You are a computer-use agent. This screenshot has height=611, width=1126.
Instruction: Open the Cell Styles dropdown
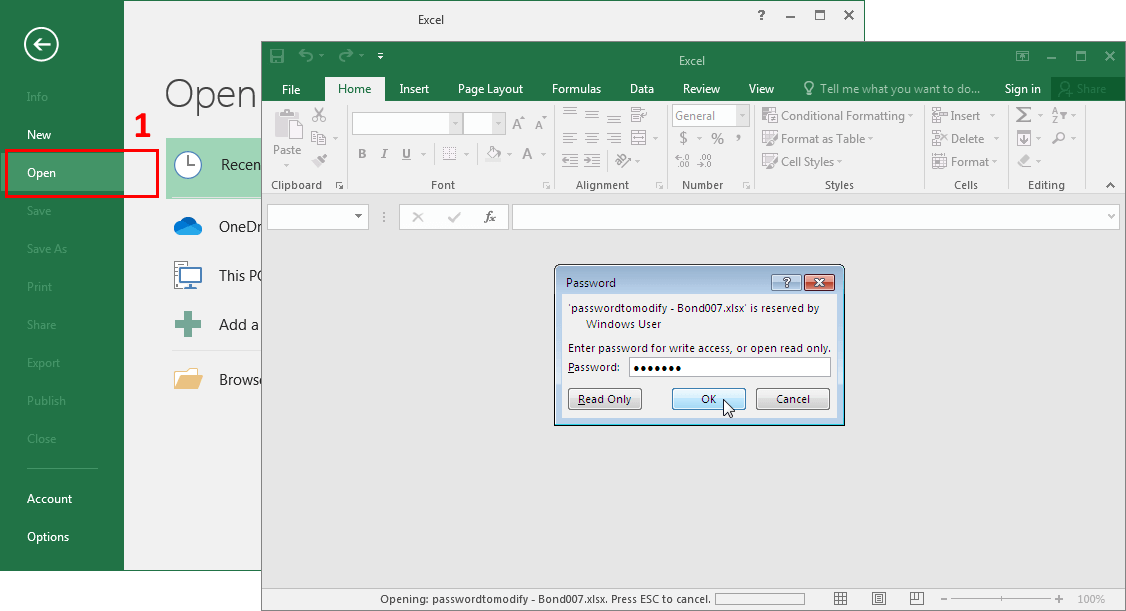point(802,162)
